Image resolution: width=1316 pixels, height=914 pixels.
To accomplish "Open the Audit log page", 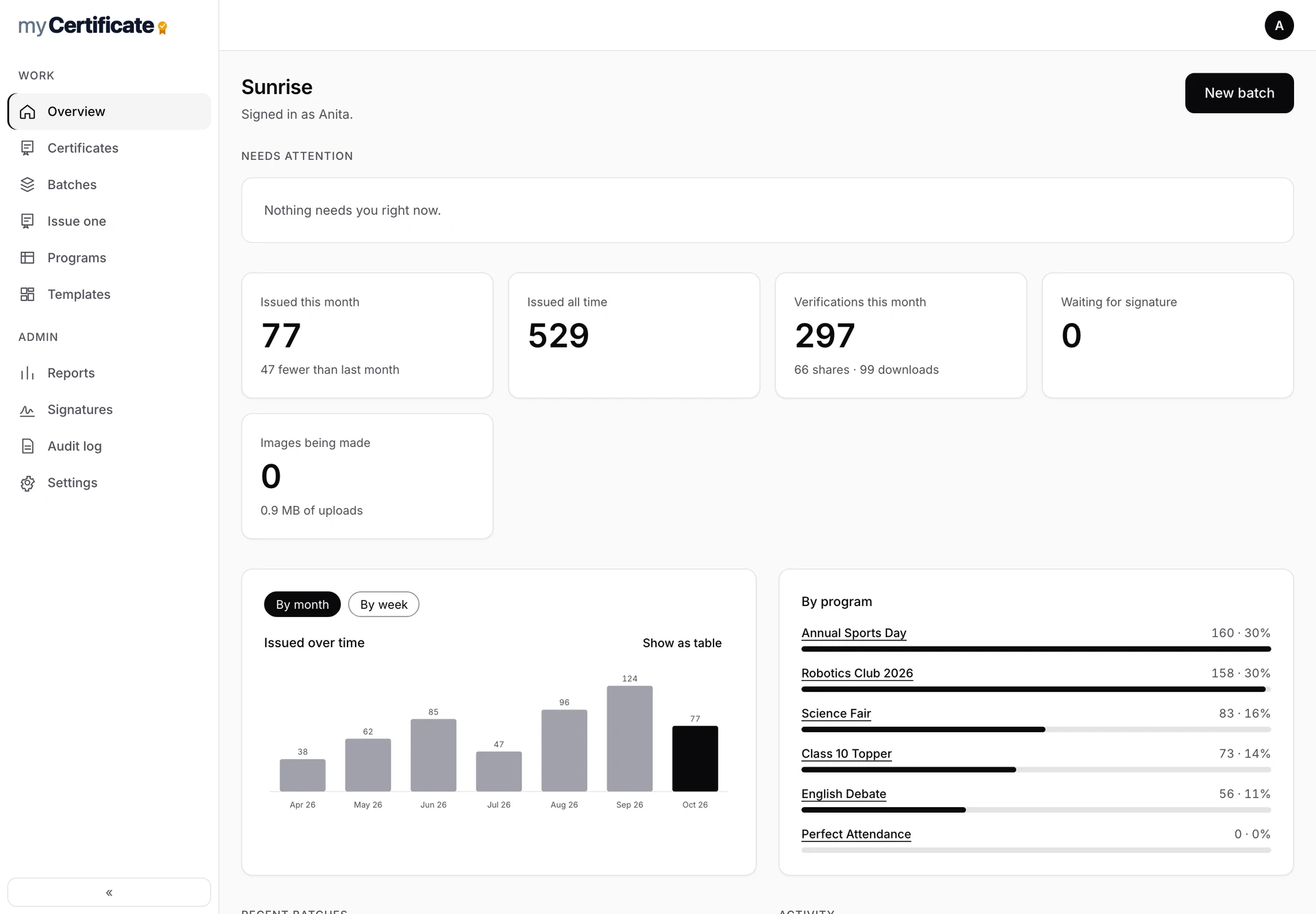I will coord(109,446).
